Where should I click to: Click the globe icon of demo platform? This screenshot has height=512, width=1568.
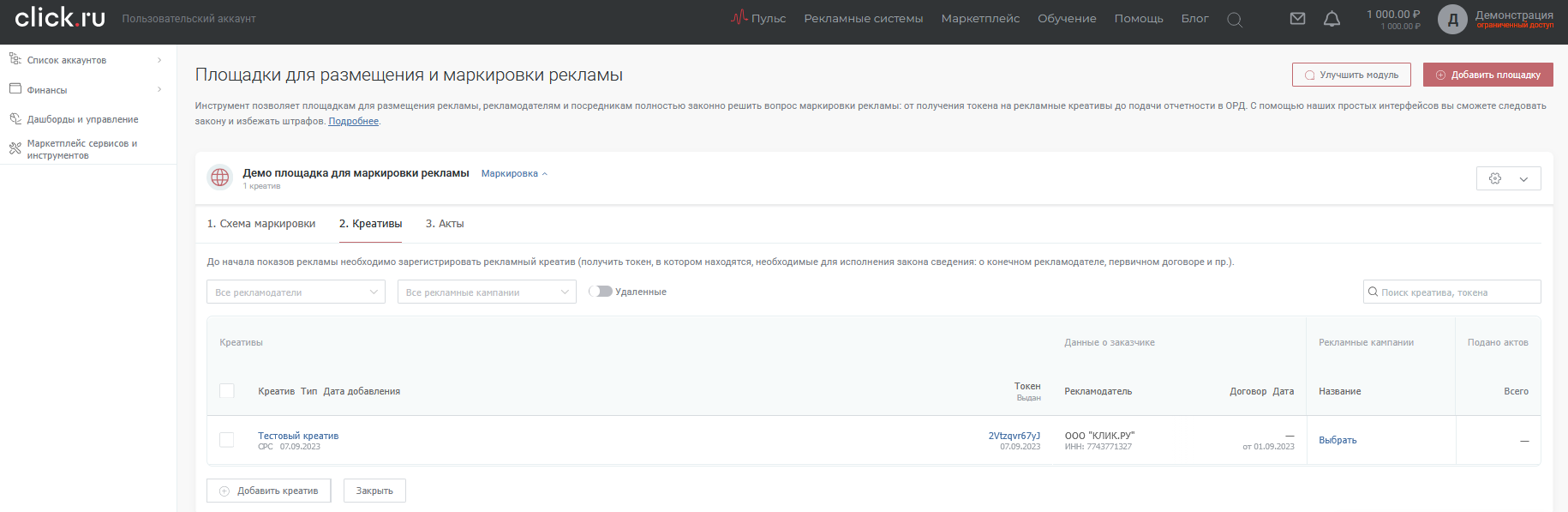click(x=220, y=177)
